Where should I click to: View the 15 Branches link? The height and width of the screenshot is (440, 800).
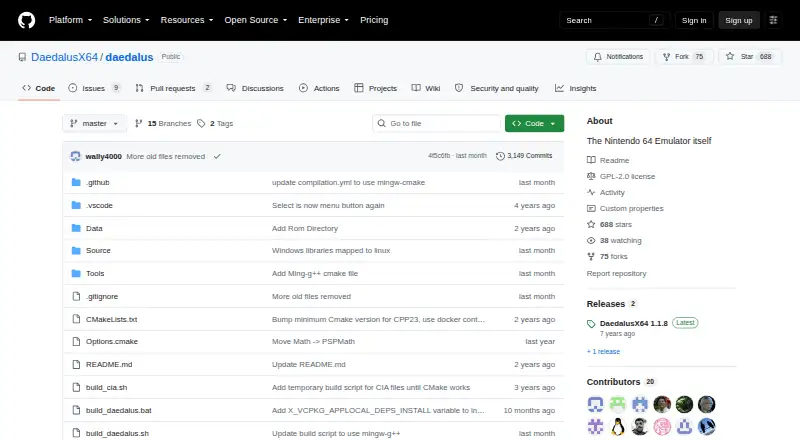163,124
